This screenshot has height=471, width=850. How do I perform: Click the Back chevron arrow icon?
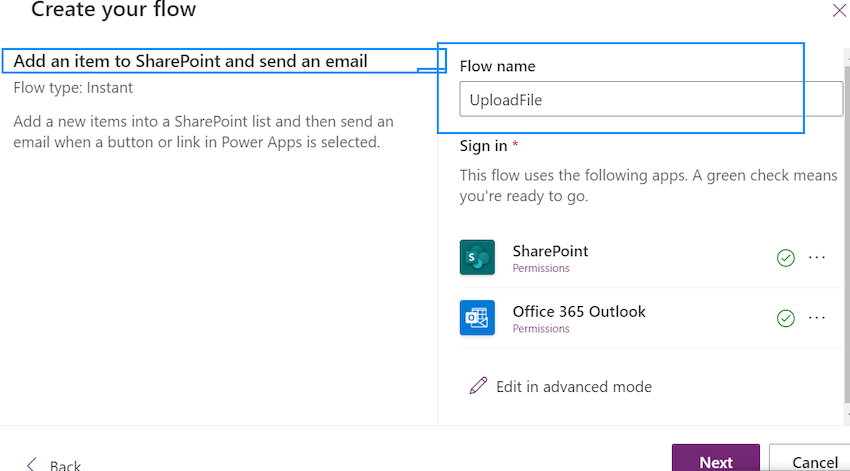pyautogui.click(x=31, y=464)
